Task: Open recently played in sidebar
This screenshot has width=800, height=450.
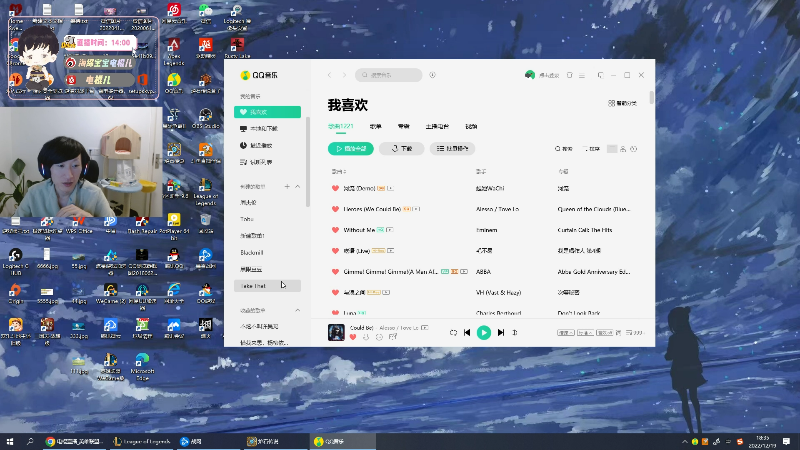Action: (267, 146)
